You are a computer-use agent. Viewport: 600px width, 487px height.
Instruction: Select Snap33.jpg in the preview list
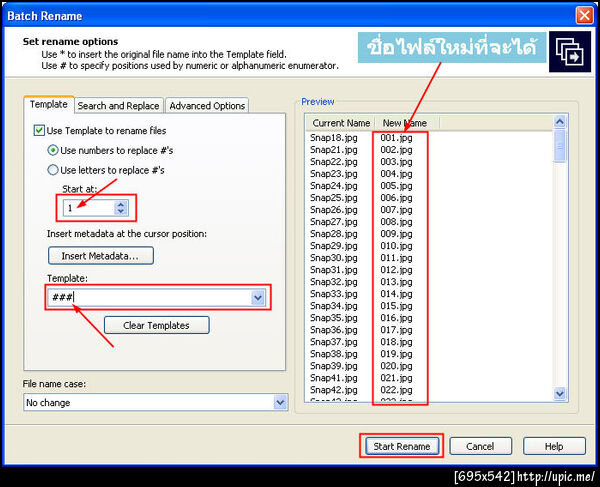point(334,294)
